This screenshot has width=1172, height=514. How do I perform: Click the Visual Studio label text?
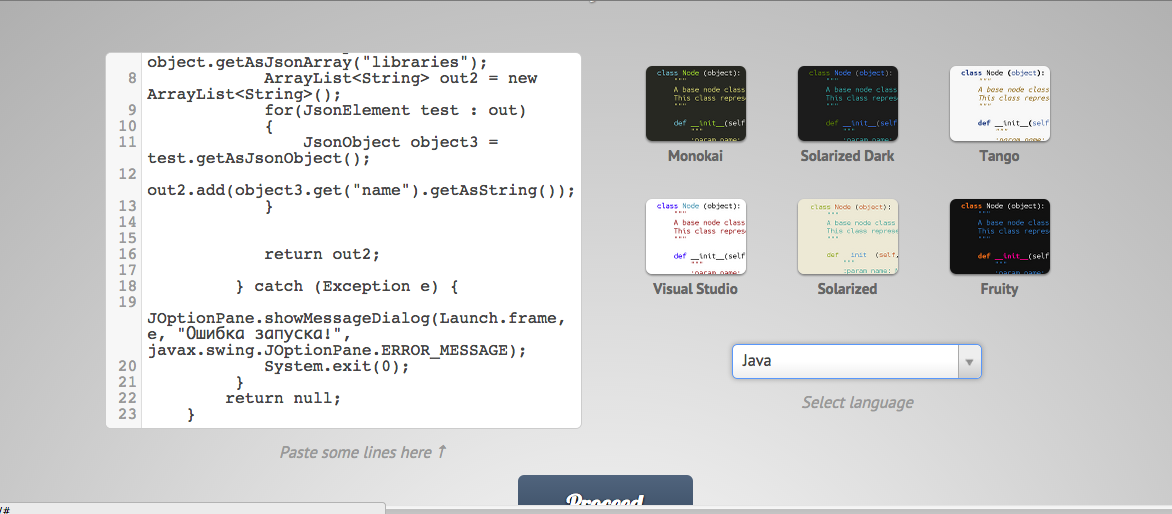click(x=696, y=289)
